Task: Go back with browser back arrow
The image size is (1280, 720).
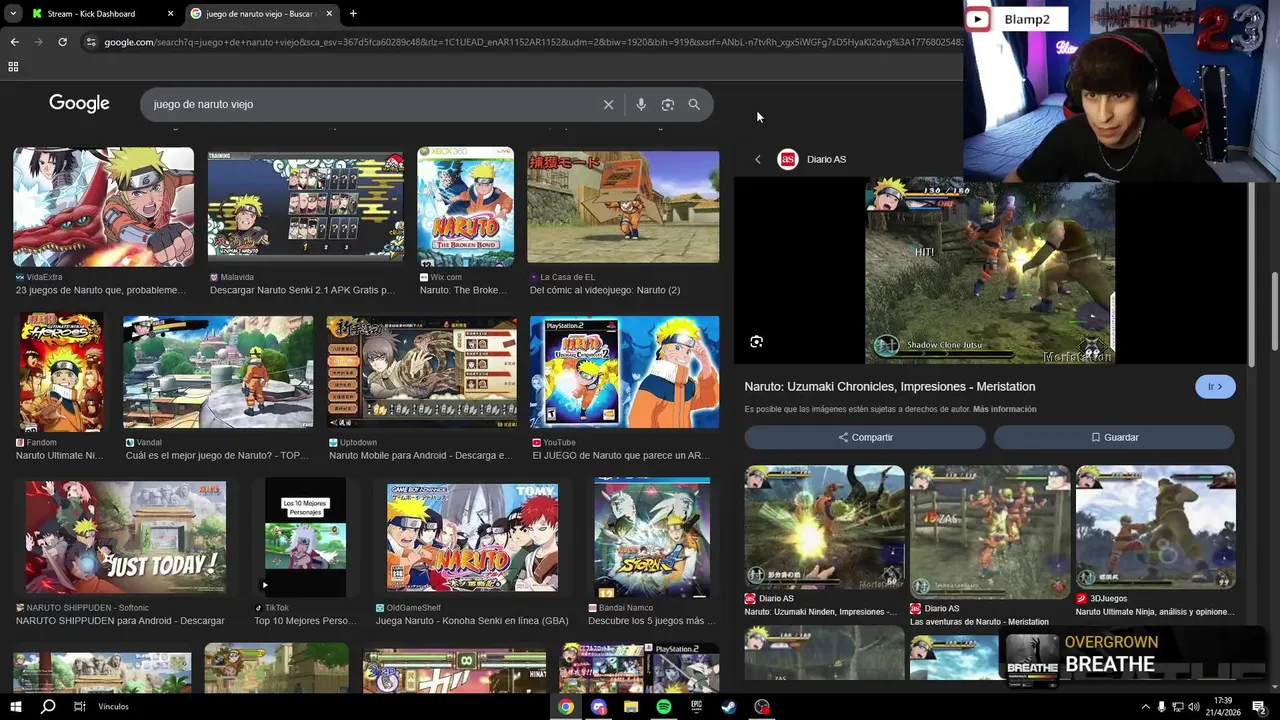Action: 14,42
